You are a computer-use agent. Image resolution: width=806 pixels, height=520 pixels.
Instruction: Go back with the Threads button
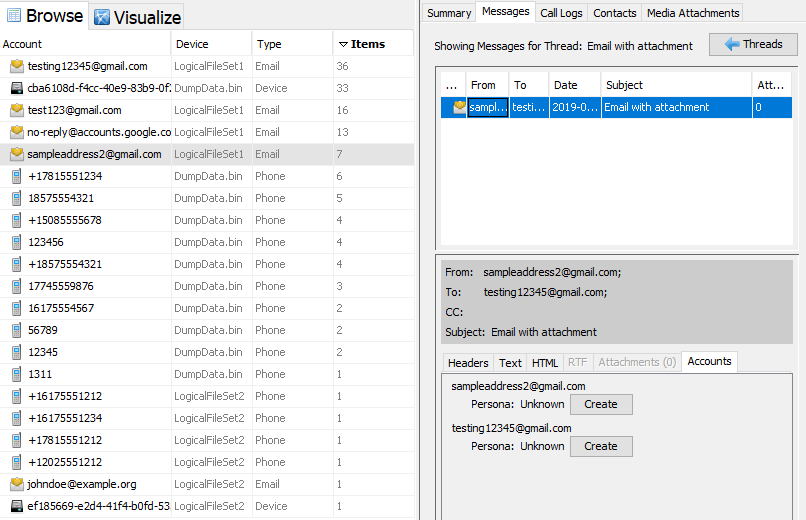(x=753, y=45)
